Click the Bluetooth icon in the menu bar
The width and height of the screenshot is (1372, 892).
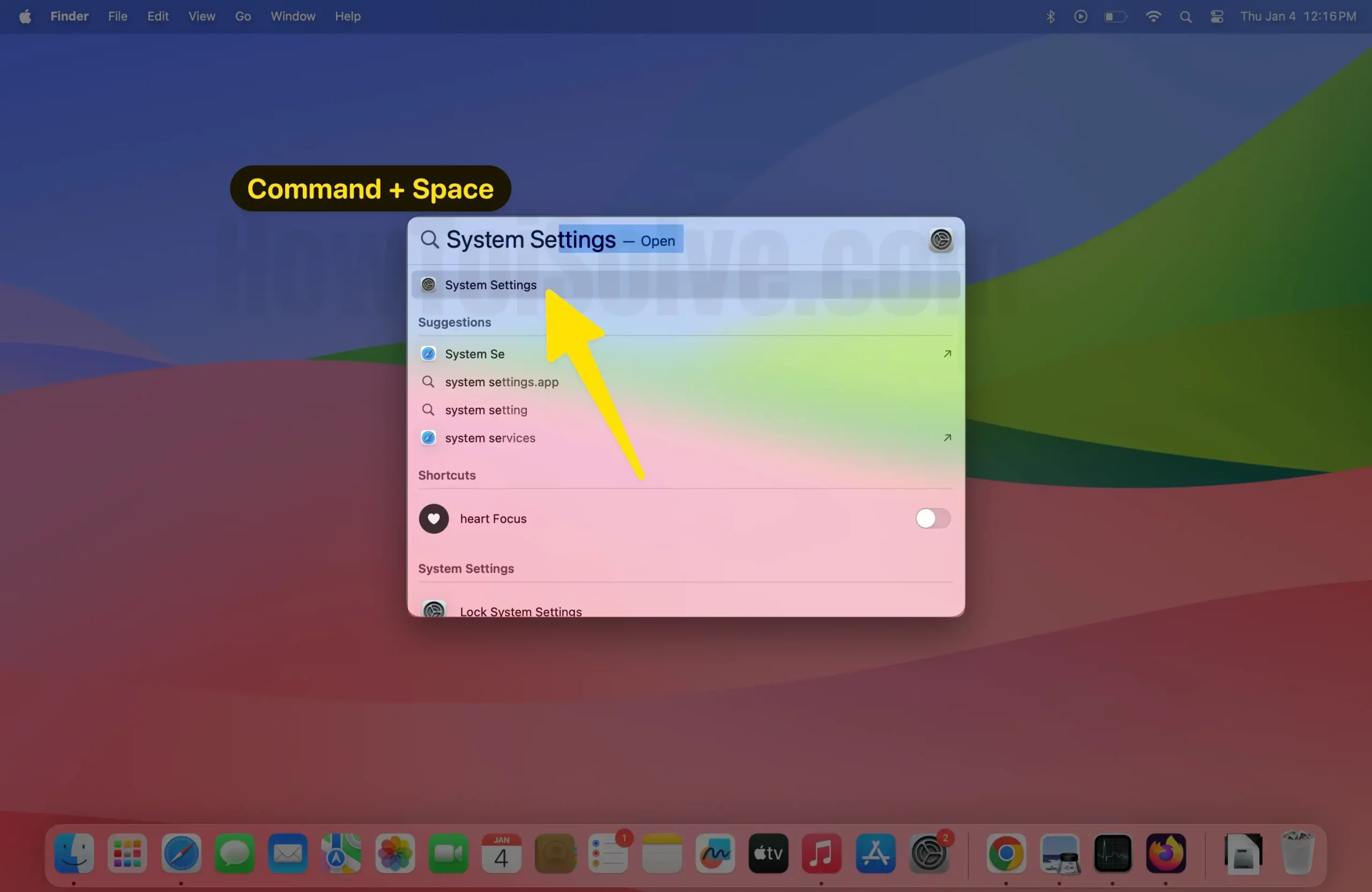(x=1050, y=16)
